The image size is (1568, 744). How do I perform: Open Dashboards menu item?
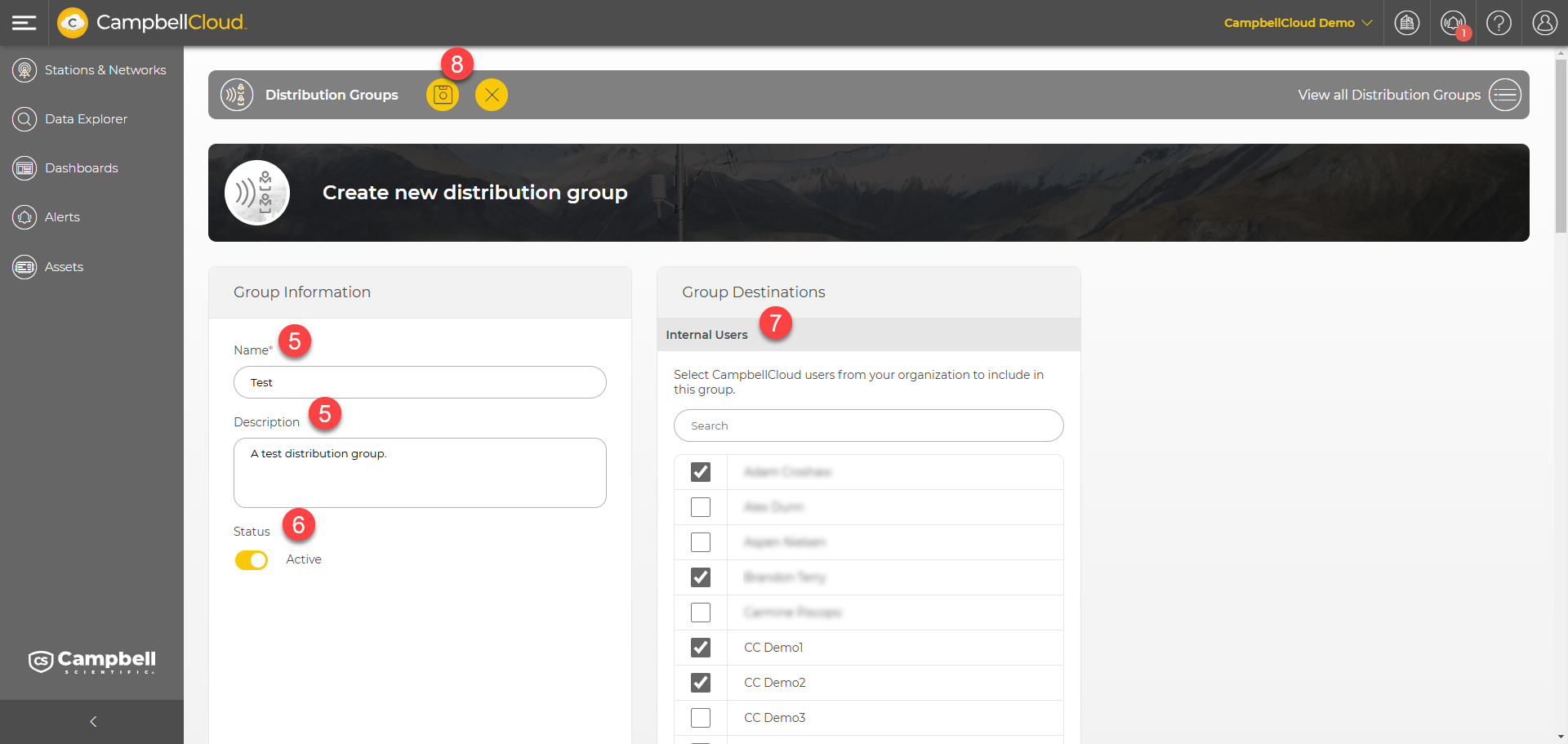pyautogui.click(x=82, y=168)
